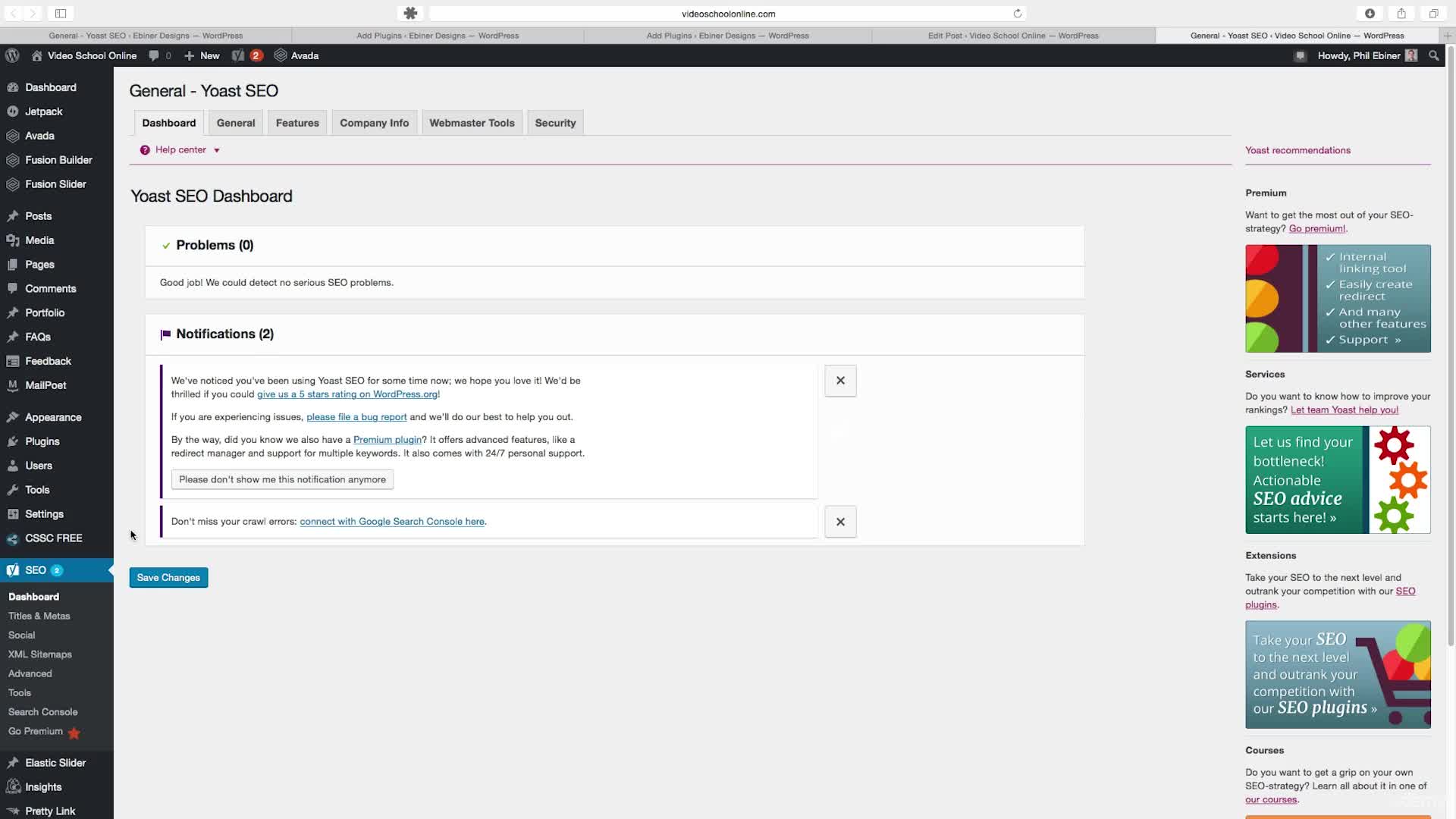1456x819 pixels.
Task: Open Titles & Metas submenu item
Action: 39,617
